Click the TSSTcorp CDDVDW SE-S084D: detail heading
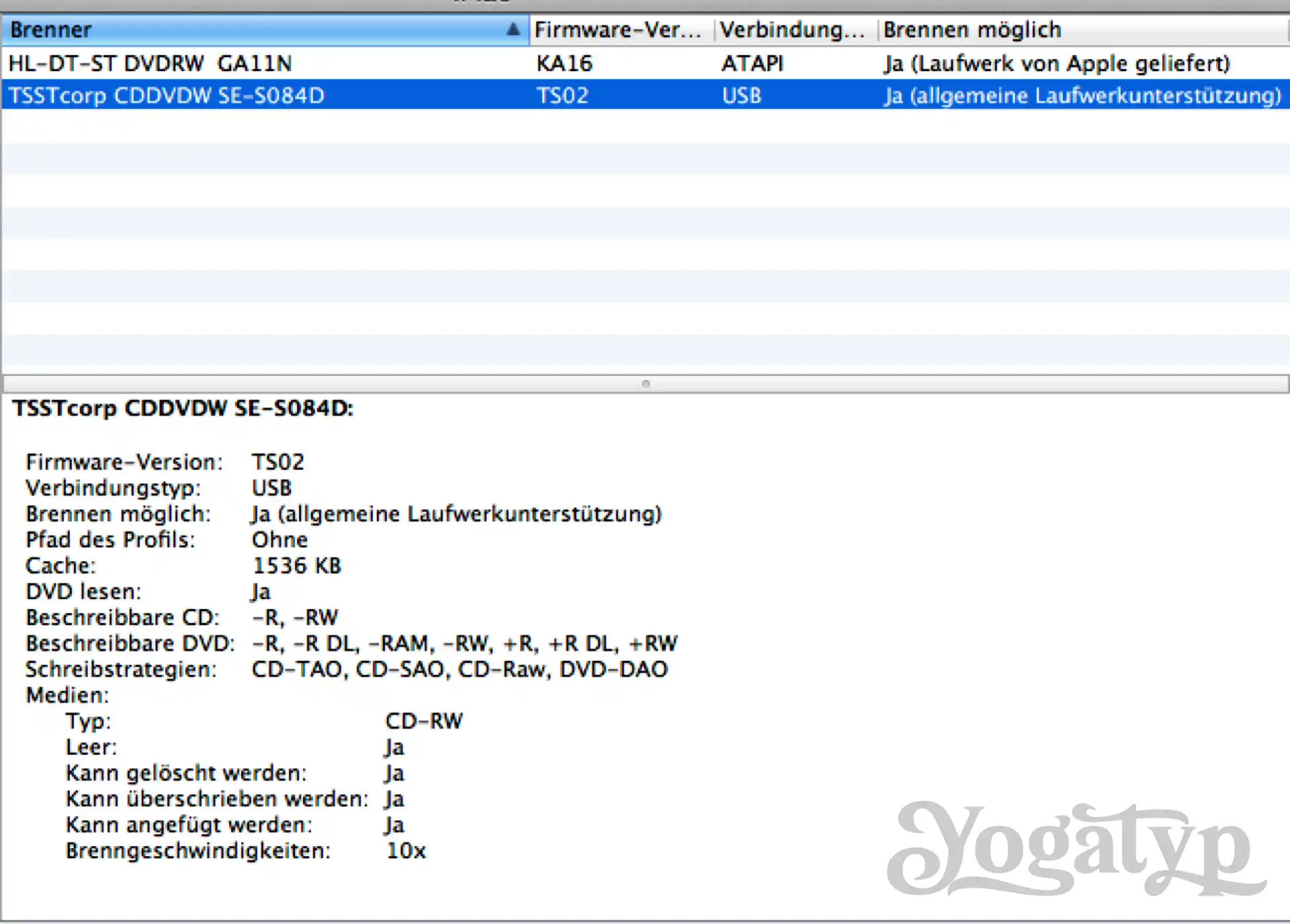Viewport: 1290px width, 924px height. [x=183, y=408]
